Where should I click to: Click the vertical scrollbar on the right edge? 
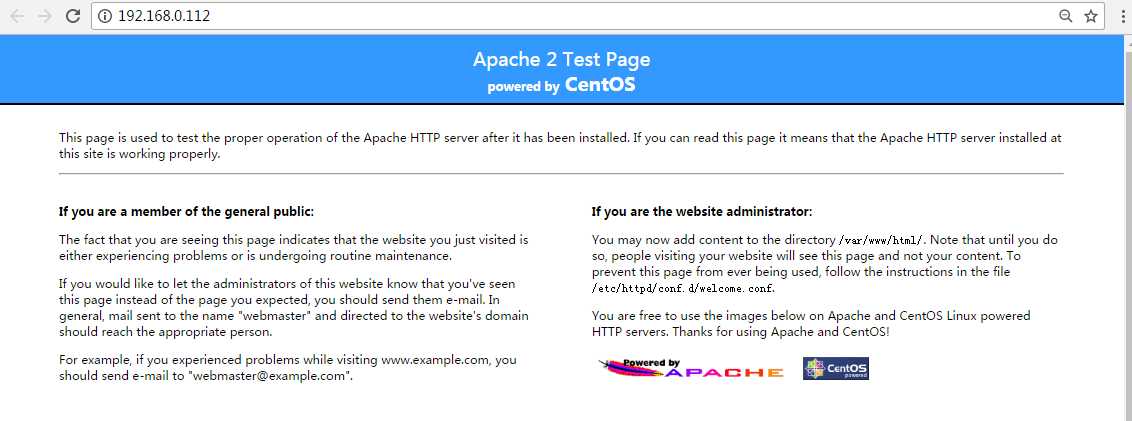click(1126, 227)
